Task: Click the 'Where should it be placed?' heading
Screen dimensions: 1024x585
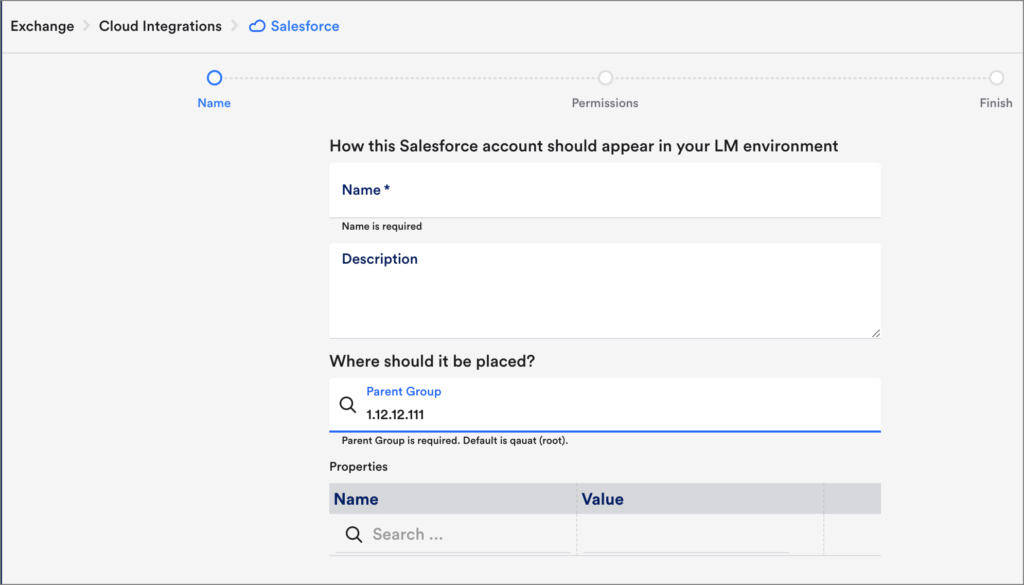Action: 432,362
